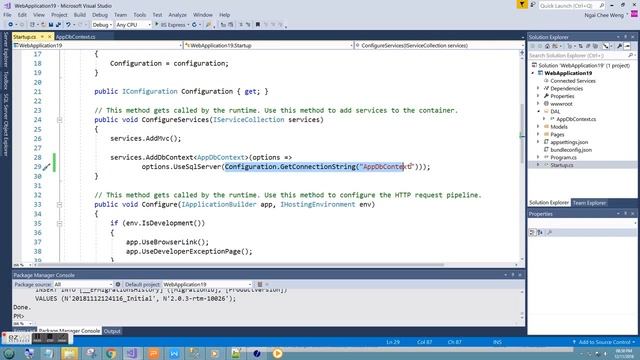The image size is (640, 360).
Task: Open the WebApplication19 project navigation dropdown
Action: [x=97, y=46]
